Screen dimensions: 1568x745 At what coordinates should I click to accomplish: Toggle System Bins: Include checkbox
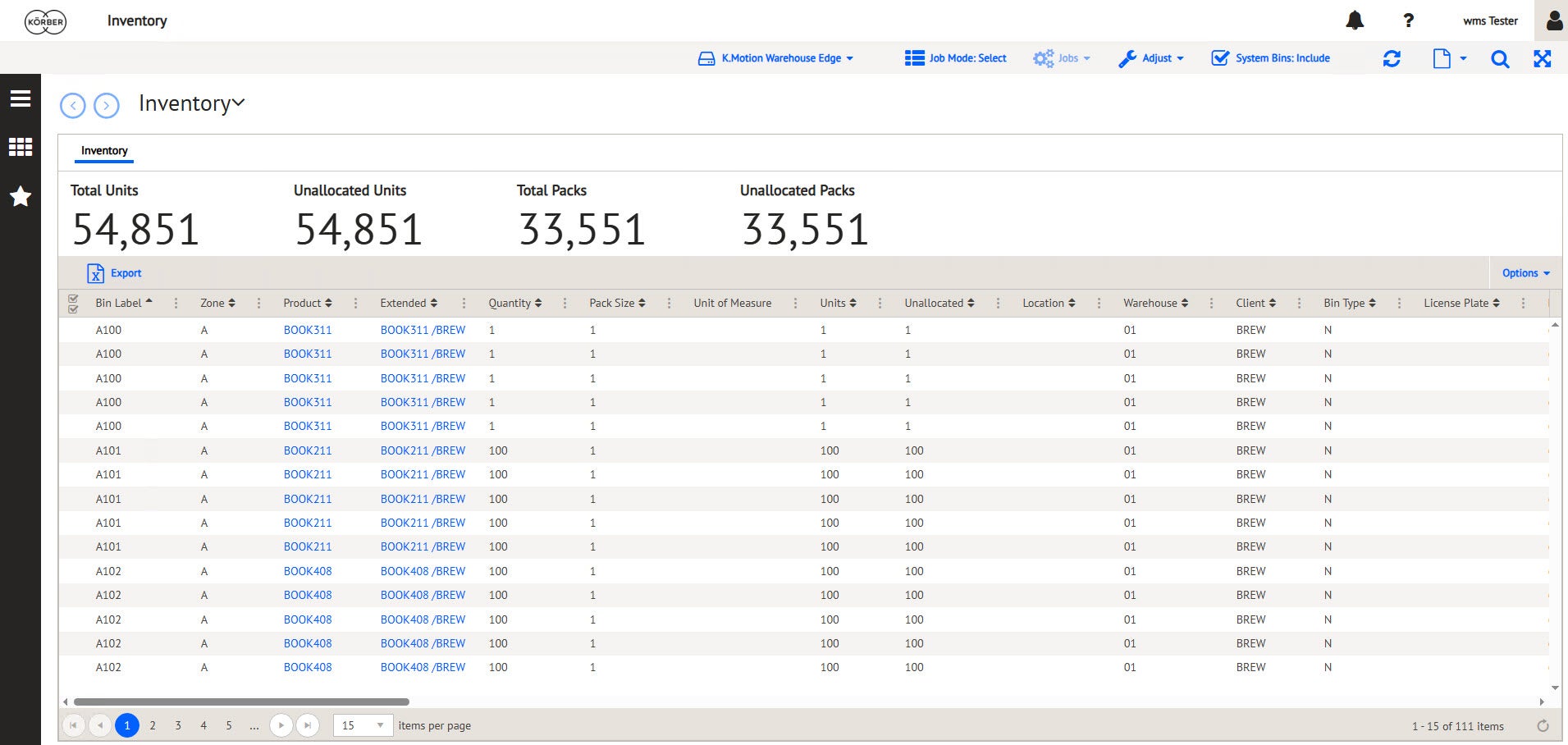[x=1271, y=58]
